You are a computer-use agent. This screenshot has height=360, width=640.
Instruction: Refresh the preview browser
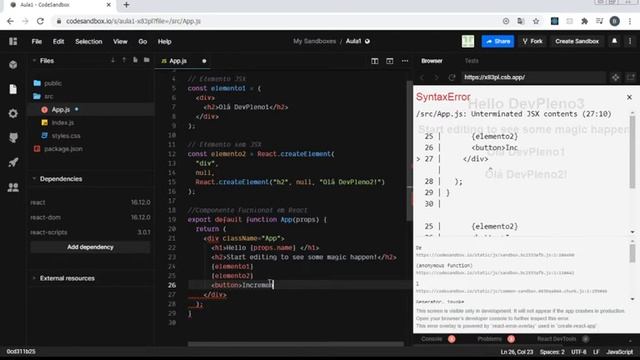coord(451,77)
